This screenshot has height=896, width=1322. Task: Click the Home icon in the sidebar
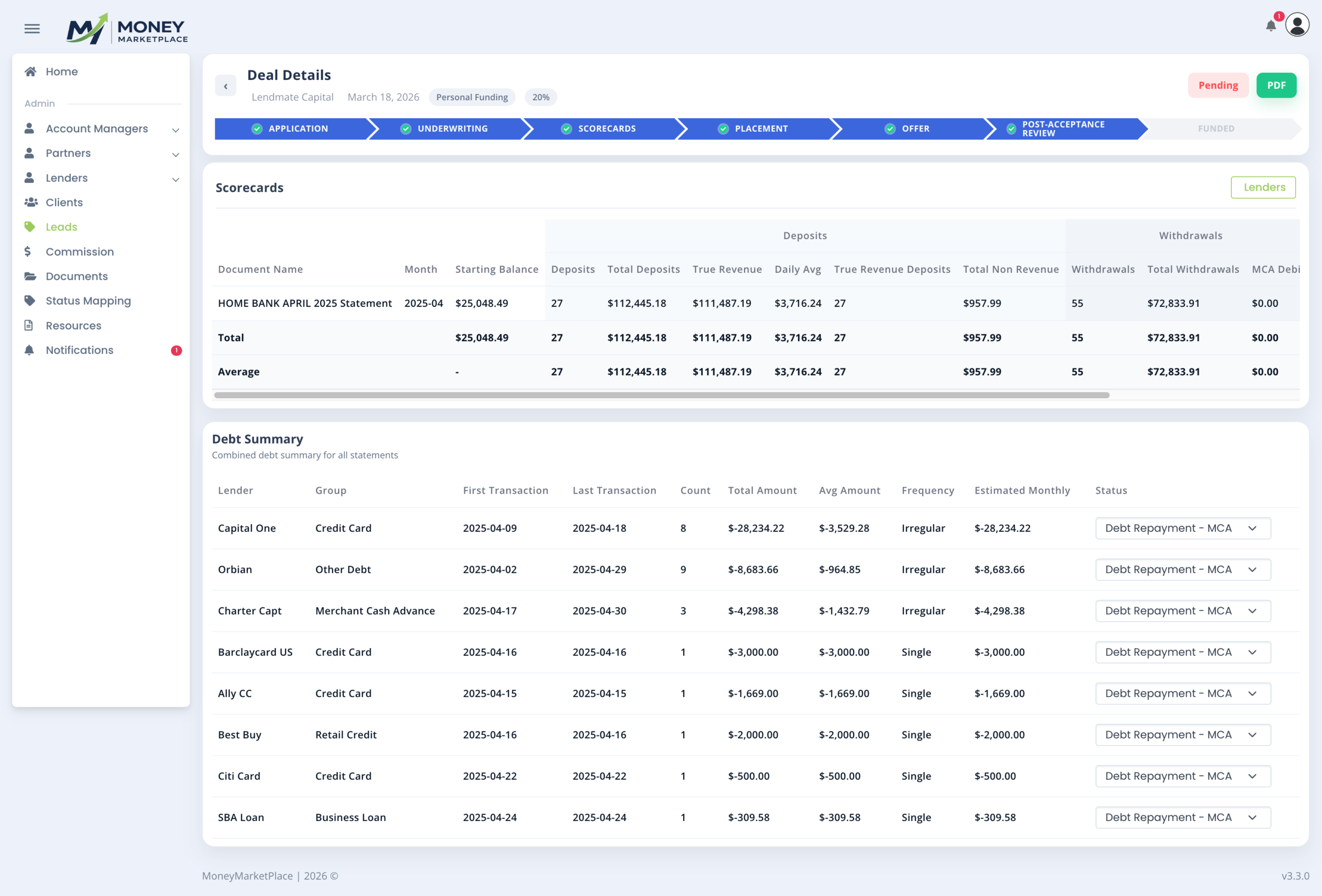[30, 72]
